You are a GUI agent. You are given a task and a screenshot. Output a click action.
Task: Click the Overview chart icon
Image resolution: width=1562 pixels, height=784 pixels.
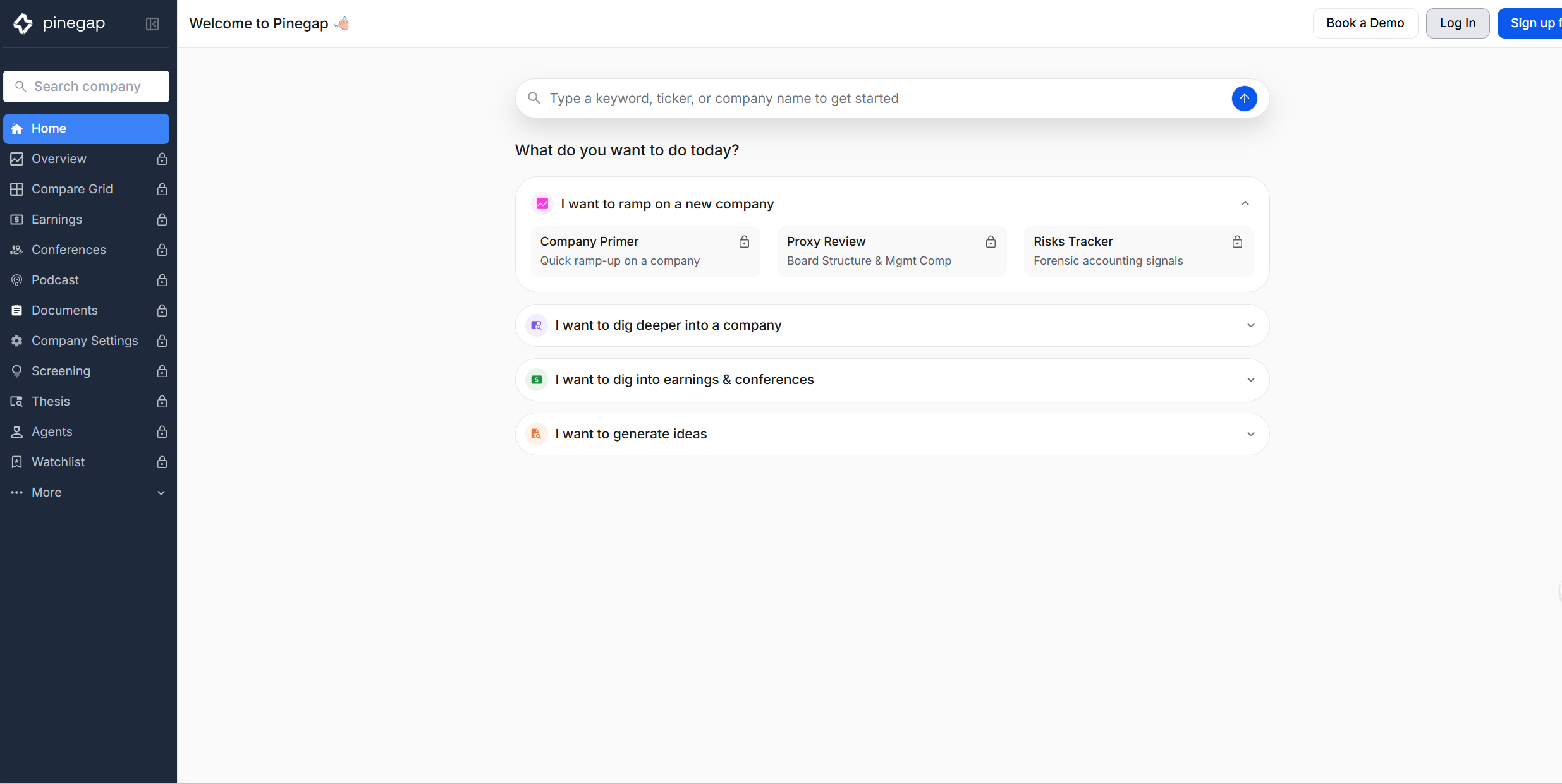[17, 159]
